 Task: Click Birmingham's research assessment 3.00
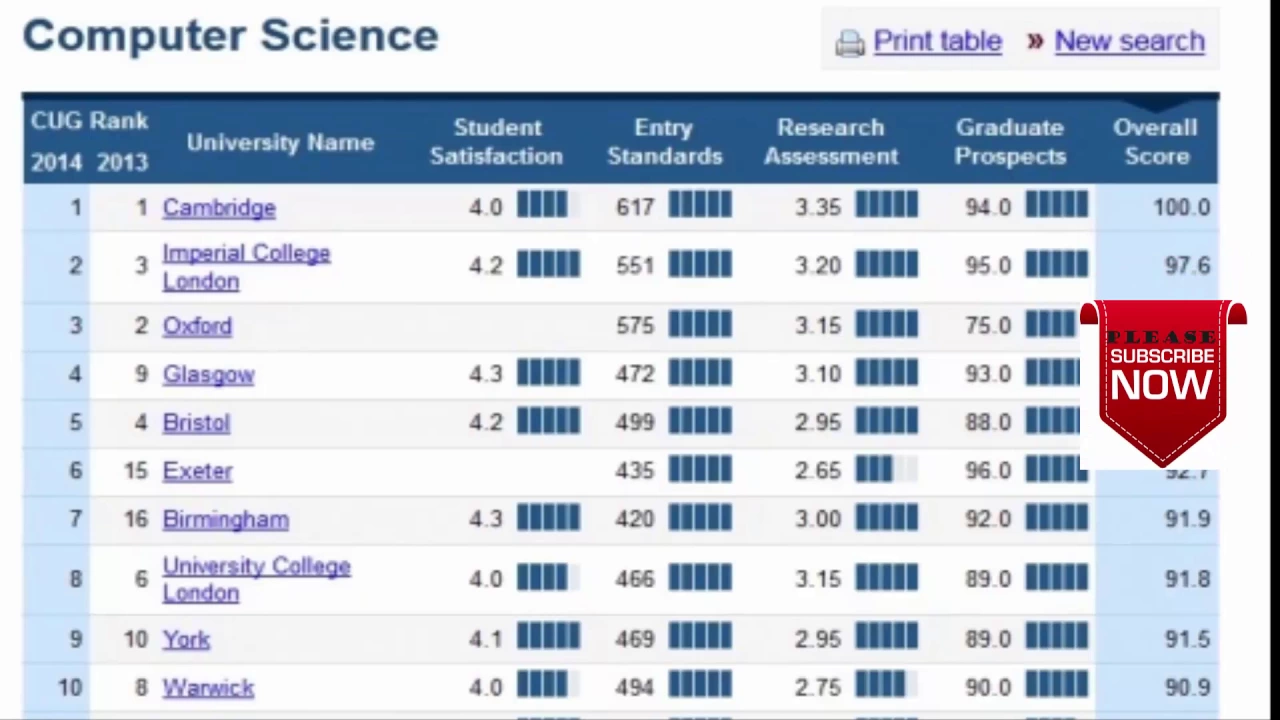pyautogui.click(x=818, y=518)
